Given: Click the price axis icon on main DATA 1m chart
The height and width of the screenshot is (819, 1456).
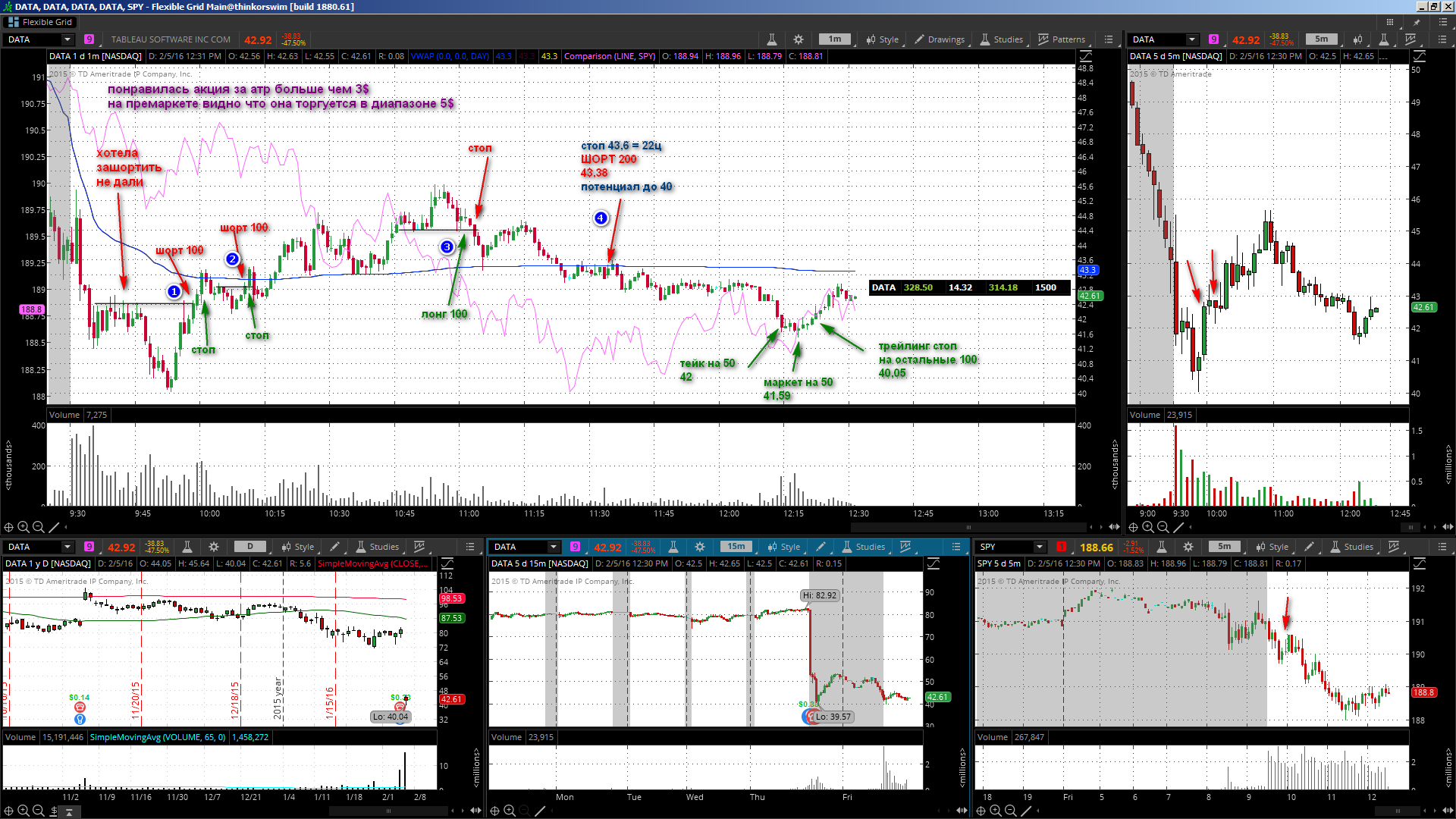Looking at the screenshot, I should (1086, 56).
